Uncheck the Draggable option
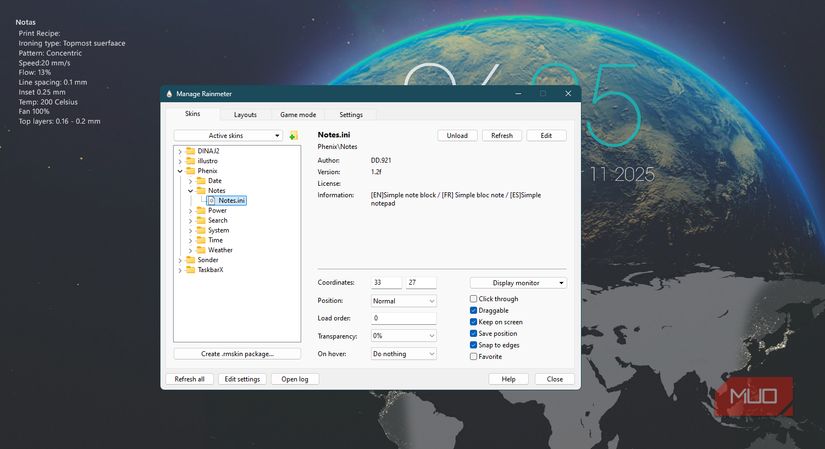 tap(474, 310)
